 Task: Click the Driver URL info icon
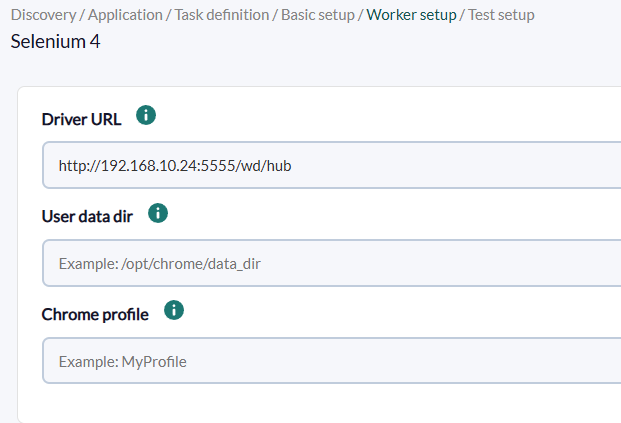[x=146, y=115]
